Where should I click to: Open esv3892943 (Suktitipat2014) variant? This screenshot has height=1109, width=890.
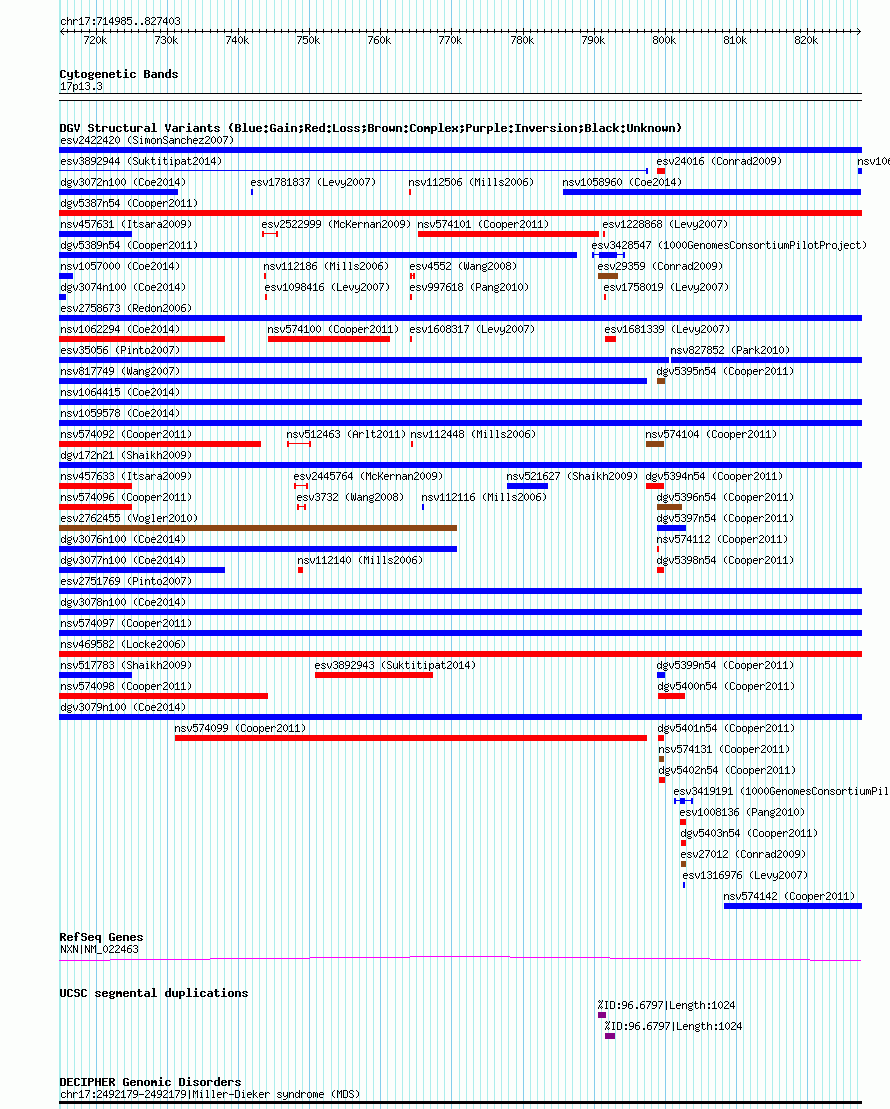pos(395,666)
